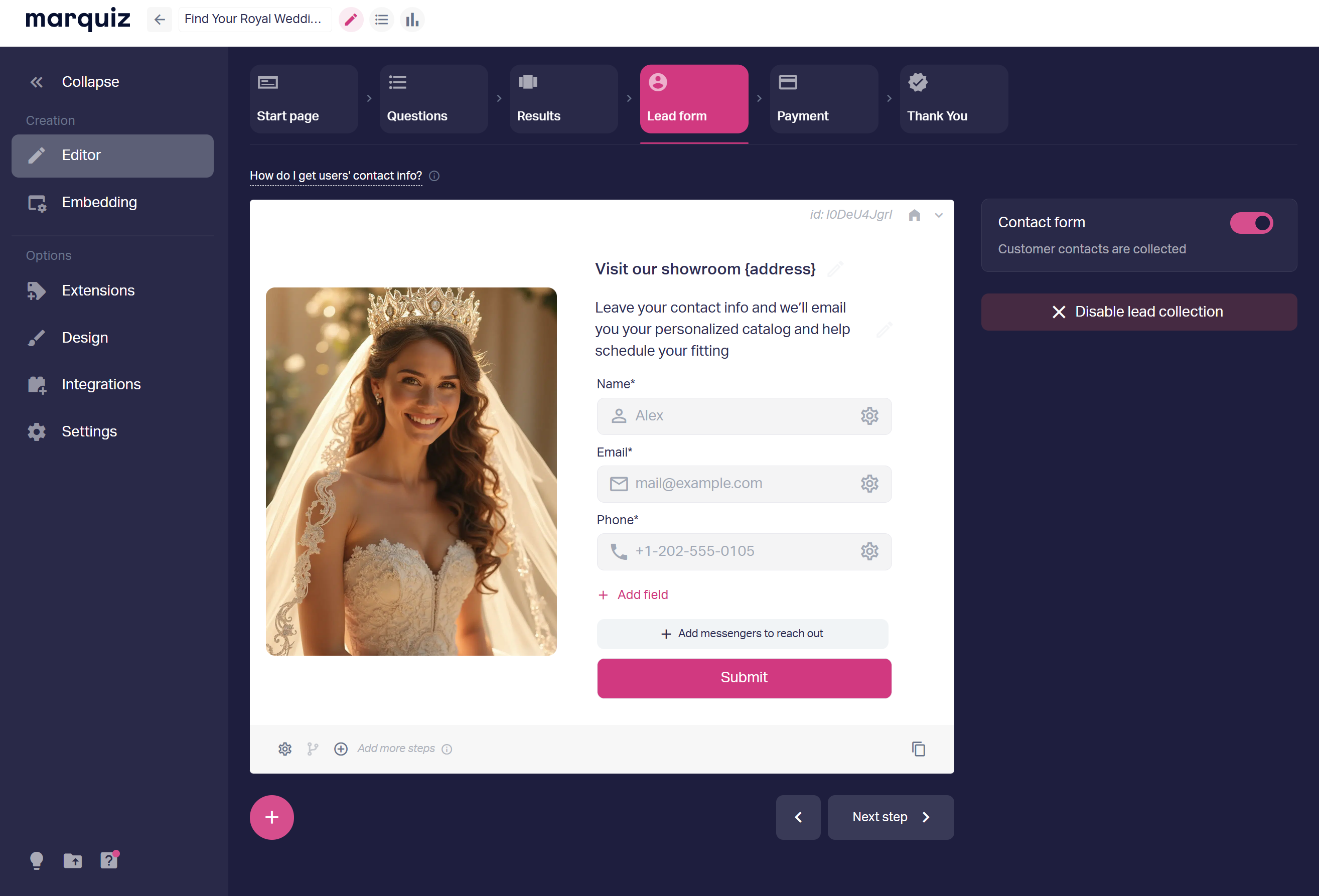The height and width of the screenshot is (896, 1319).
Task: Click the Add field link
Action: (x=641, y=594)
